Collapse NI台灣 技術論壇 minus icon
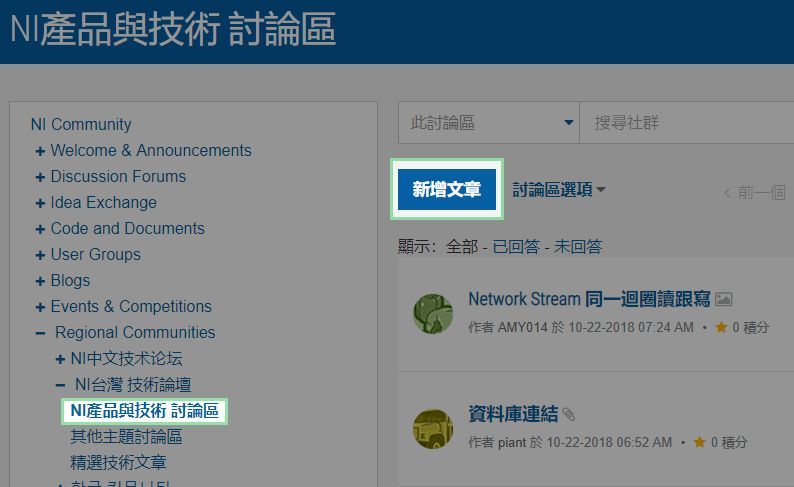Image resolution: width=794 pixels, height=487 pixels. pyautogui.click(x=60, y=385)
